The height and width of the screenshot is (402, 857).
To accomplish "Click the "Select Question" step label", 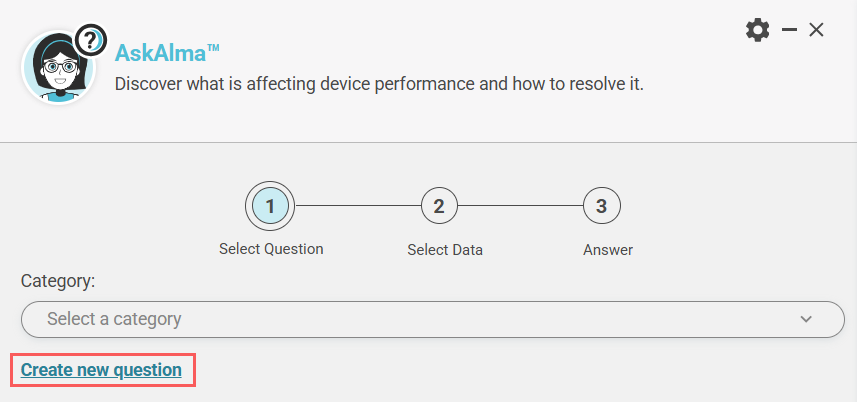I will coord(271,249).
